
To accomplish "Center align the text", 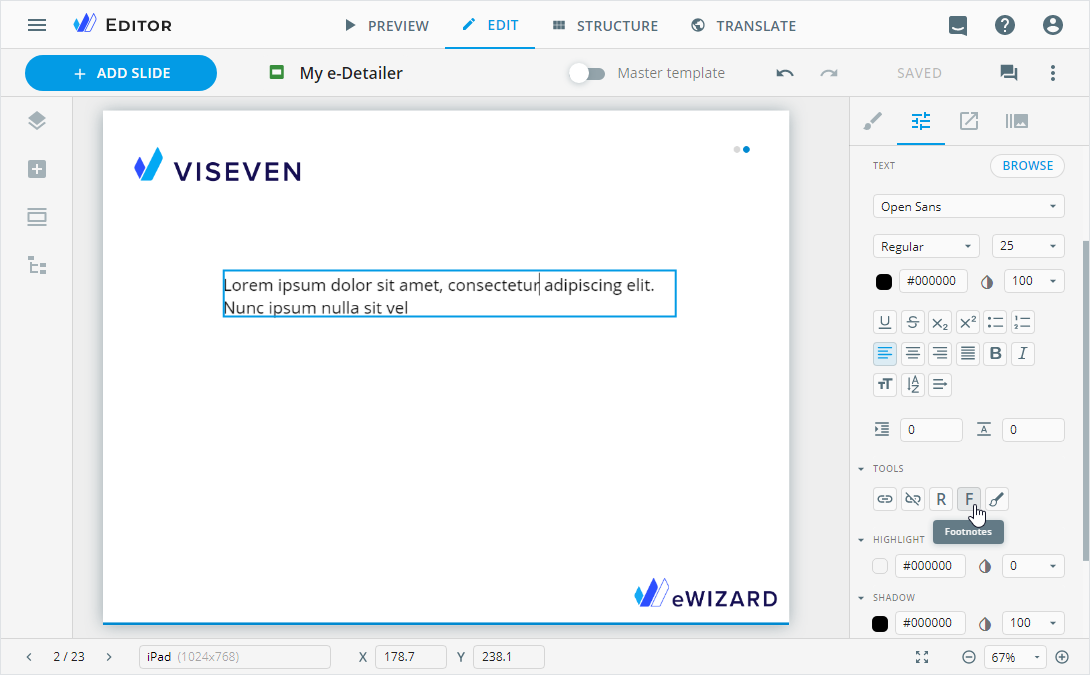I will tap(912, 353).
